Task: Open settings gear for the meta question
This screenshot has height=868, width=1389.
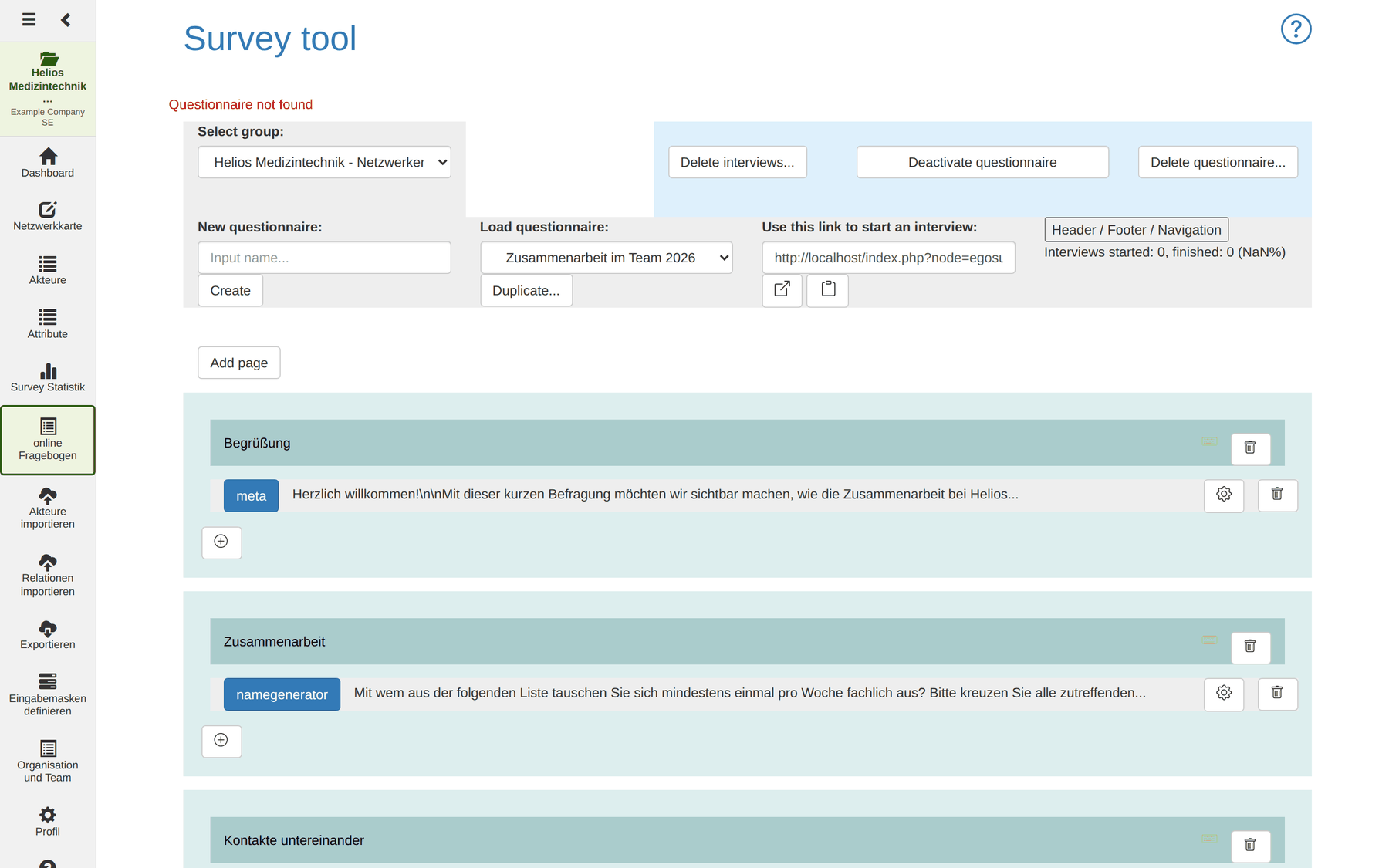Action: click(1223, 495)
